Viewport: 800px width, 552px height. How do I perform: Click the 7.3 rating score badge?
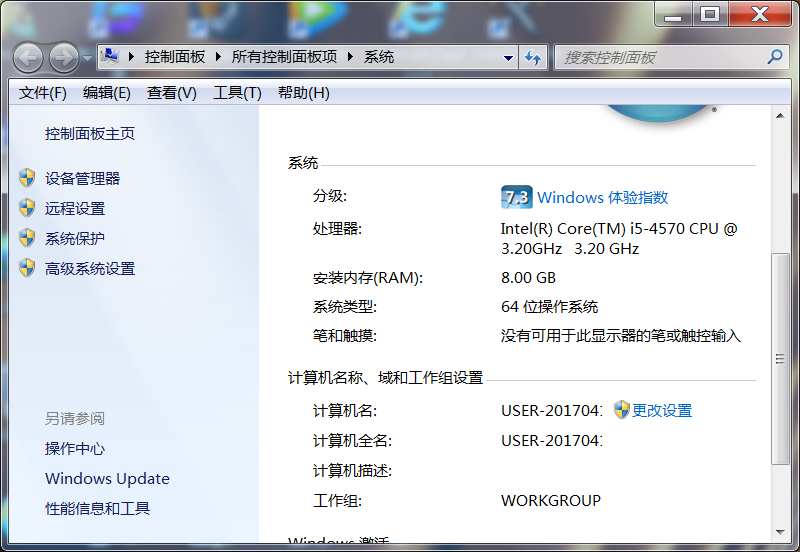516,197
